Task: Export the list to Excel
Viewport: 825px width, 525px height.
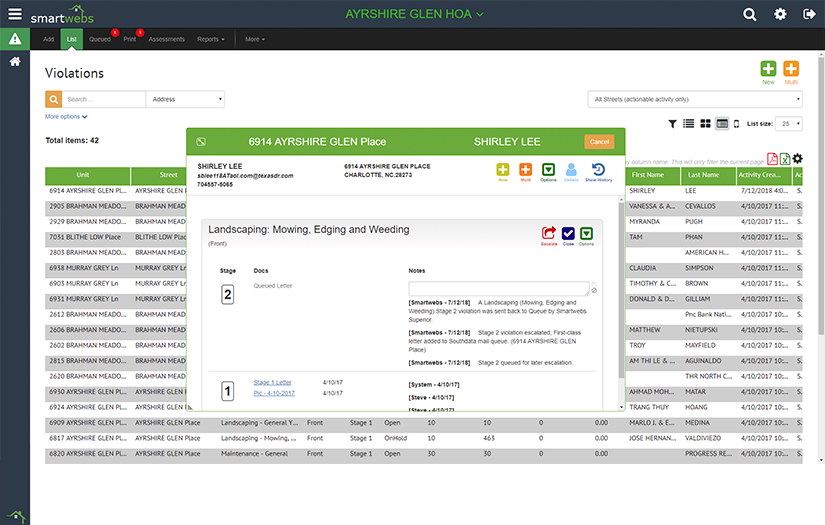Action: (784, 158)
